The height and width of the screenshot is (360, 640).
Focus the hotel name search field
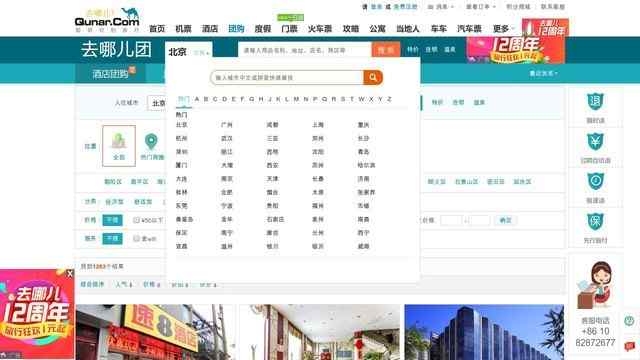pyautogui.click(x=305, y=50)
